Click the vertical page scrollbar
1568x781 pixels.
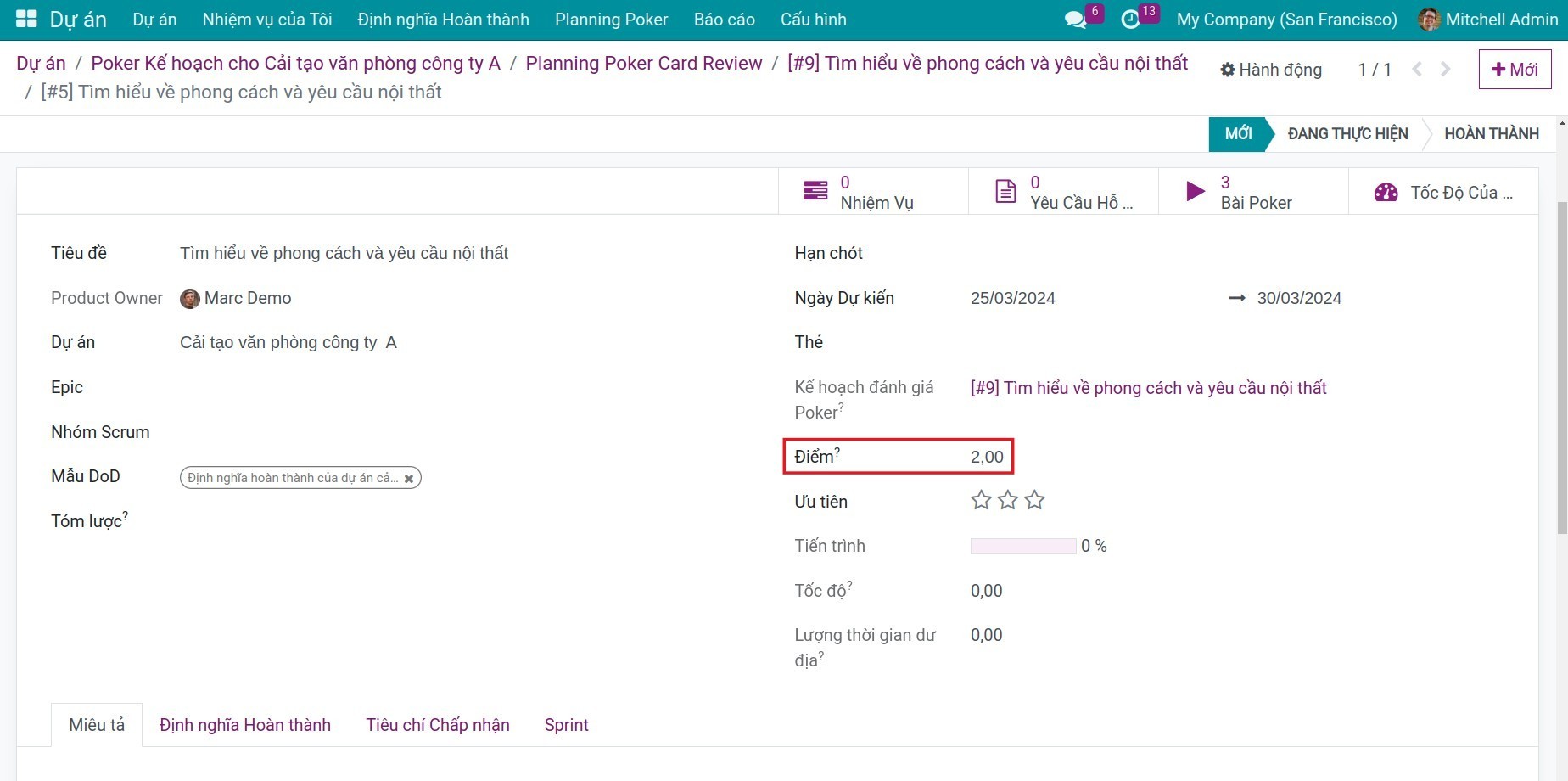click(x=1561, y=368)
